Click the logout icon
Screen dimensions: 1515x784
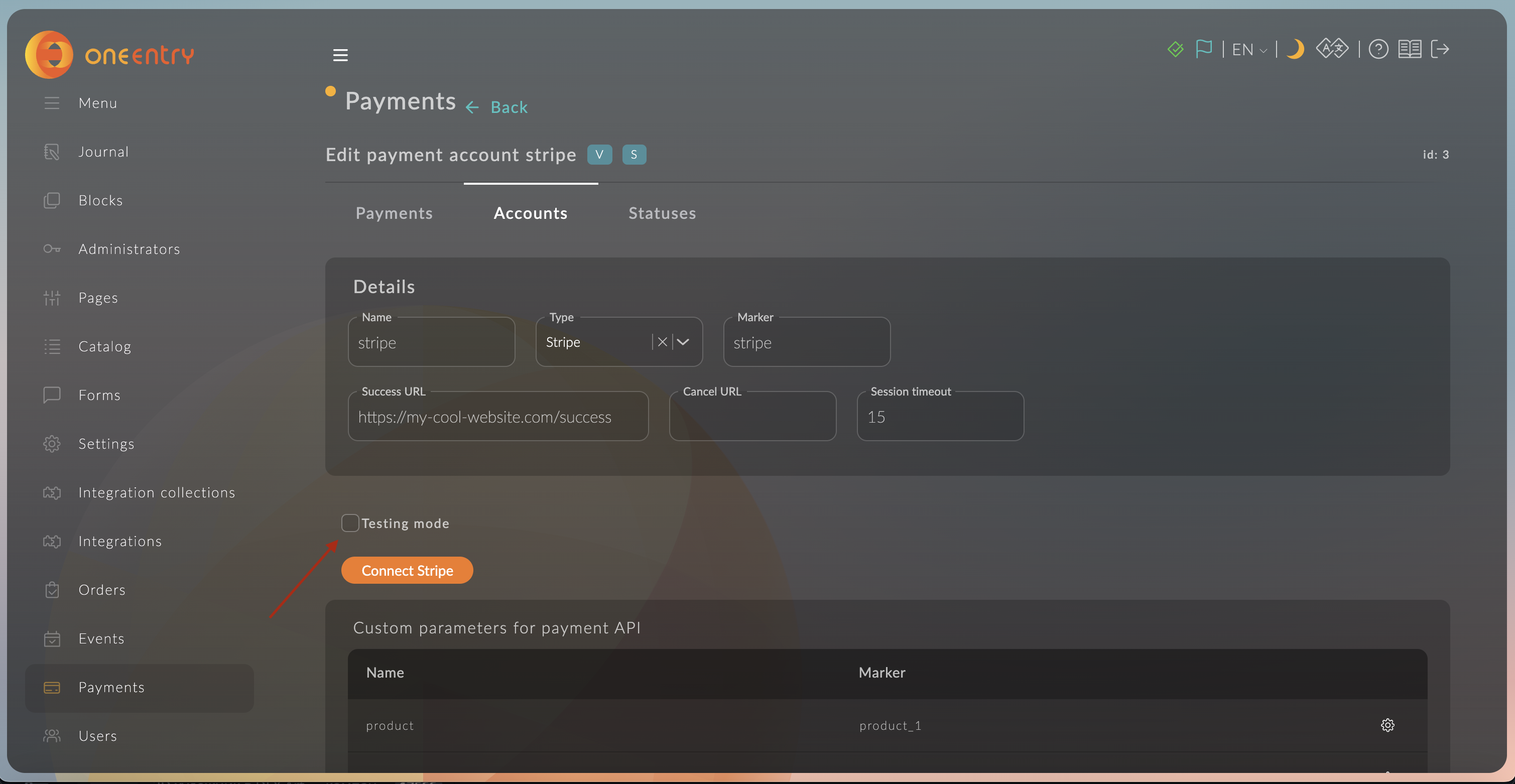(x=1440, y=49)
